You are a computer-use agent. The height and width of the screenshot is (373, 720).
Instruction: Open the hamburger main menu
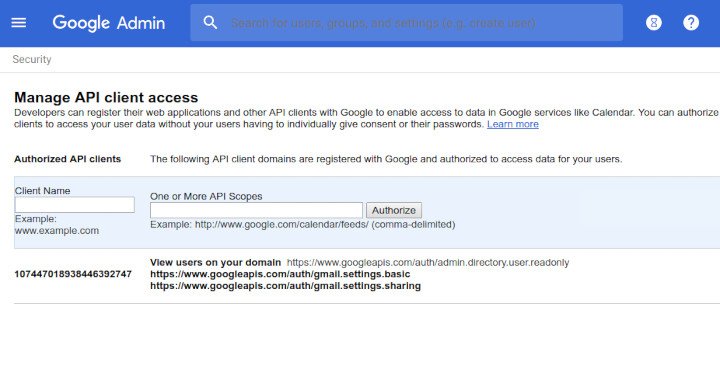(x=18, y=23)
